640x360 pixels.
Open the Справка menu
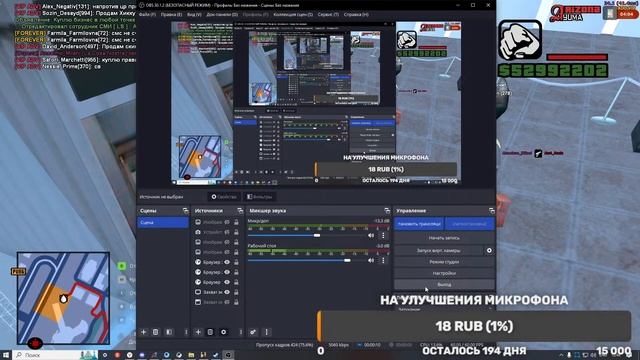pos(356,14)
